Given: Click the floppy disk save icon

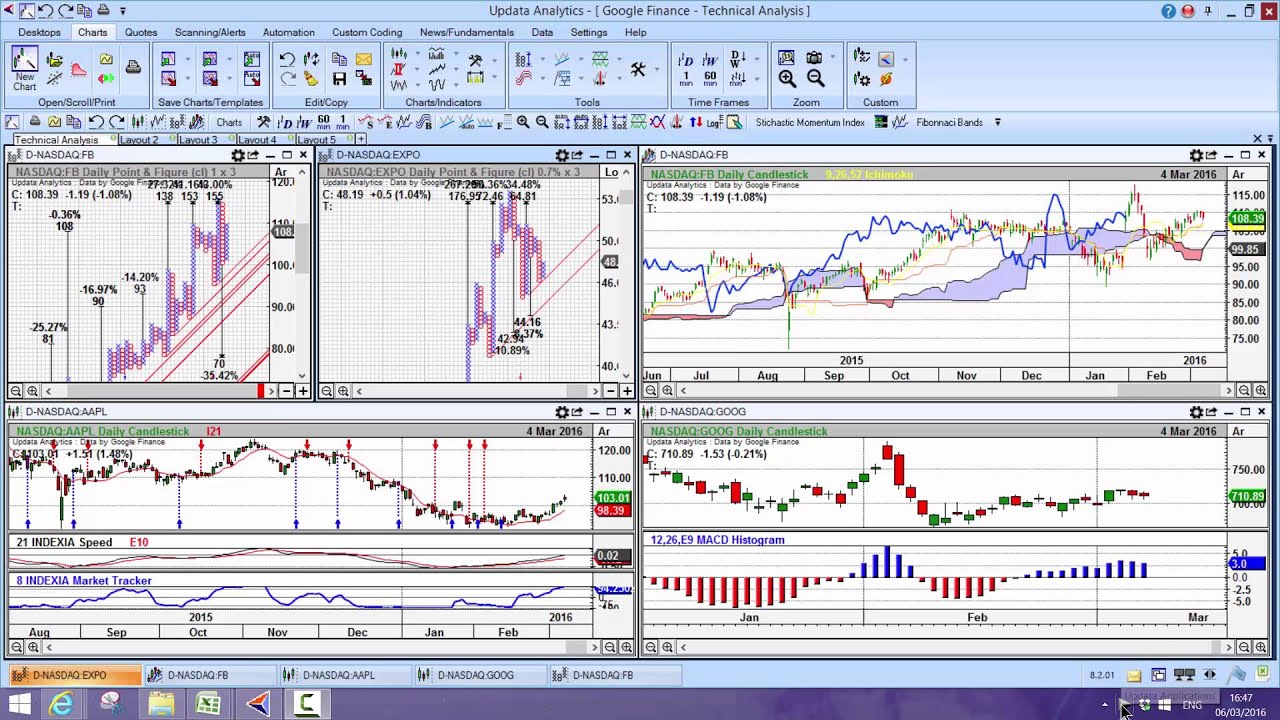Looking at the screenshot, I should (339, 79).
